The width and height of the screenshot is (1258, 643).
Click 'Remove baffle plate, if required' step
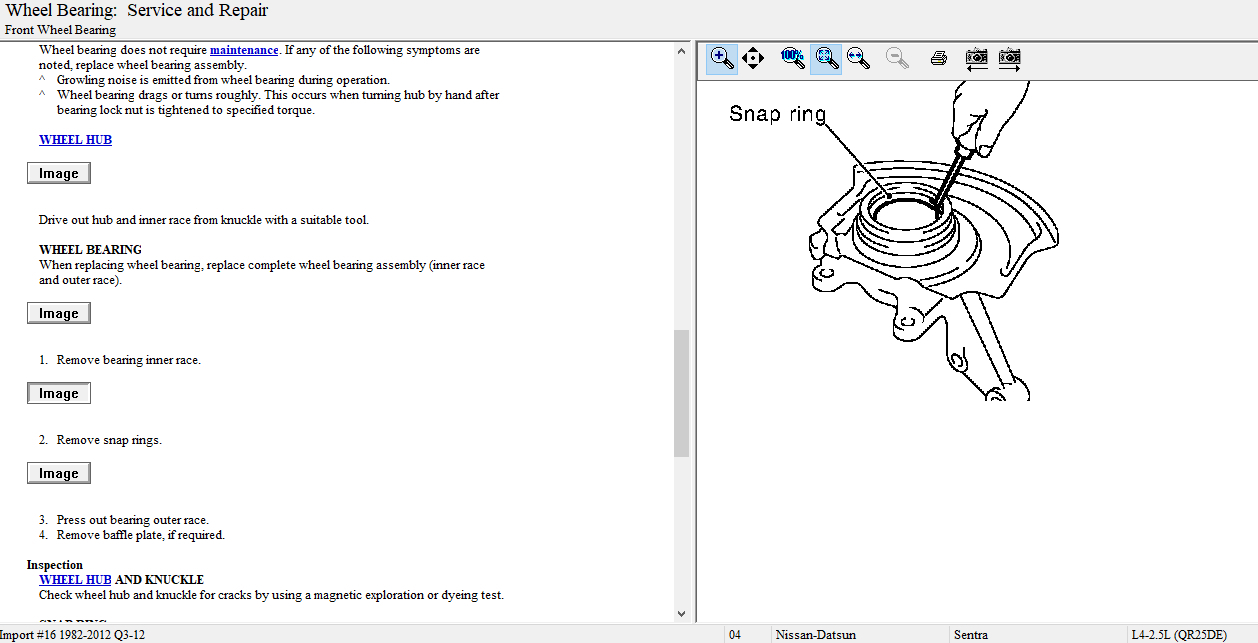[141, 535]
